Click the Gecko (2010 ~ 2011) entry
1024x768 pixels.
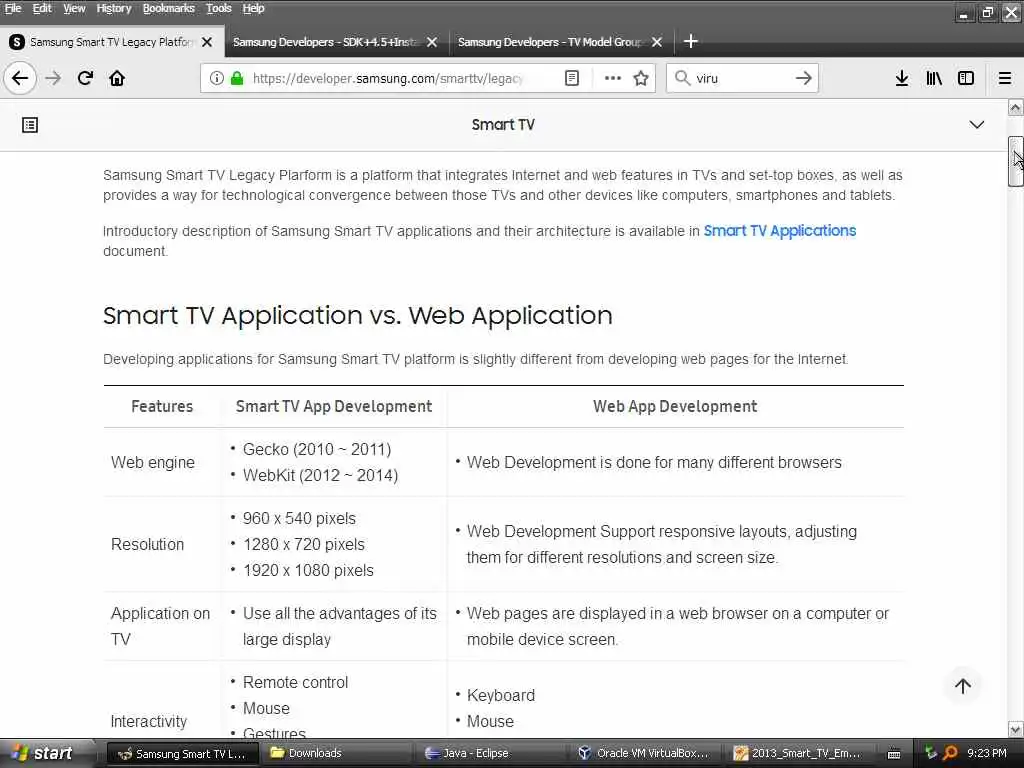point(317,449)
